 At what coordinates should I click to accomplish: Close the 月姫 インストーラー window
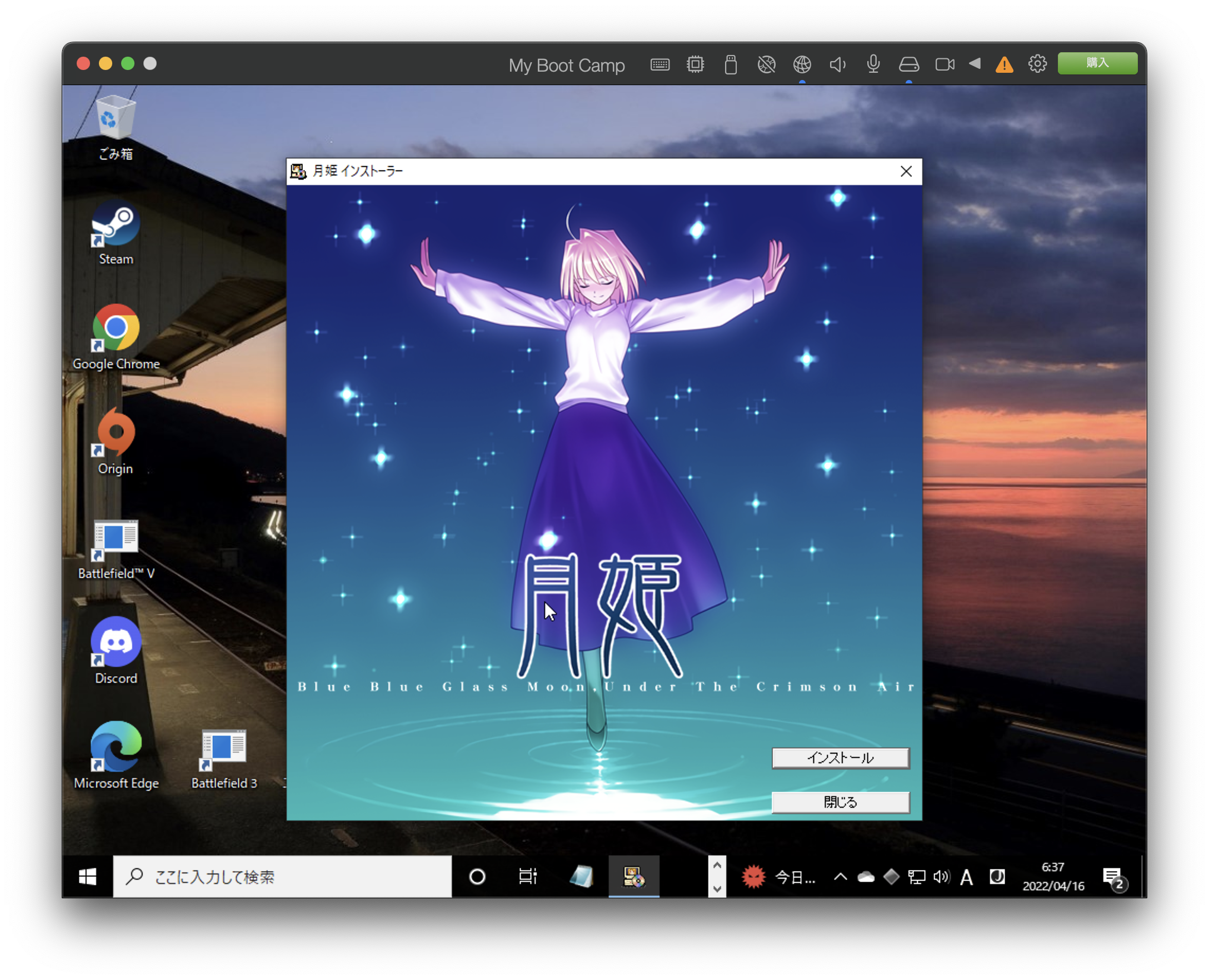pyautogui.click(x=905, y=171)
